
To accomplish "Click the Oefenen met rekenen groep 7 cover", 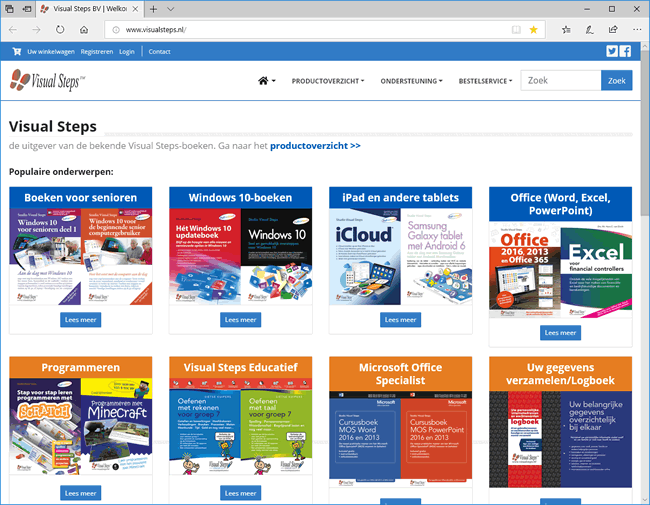I will pyautogui.click(x=205, y=426).
